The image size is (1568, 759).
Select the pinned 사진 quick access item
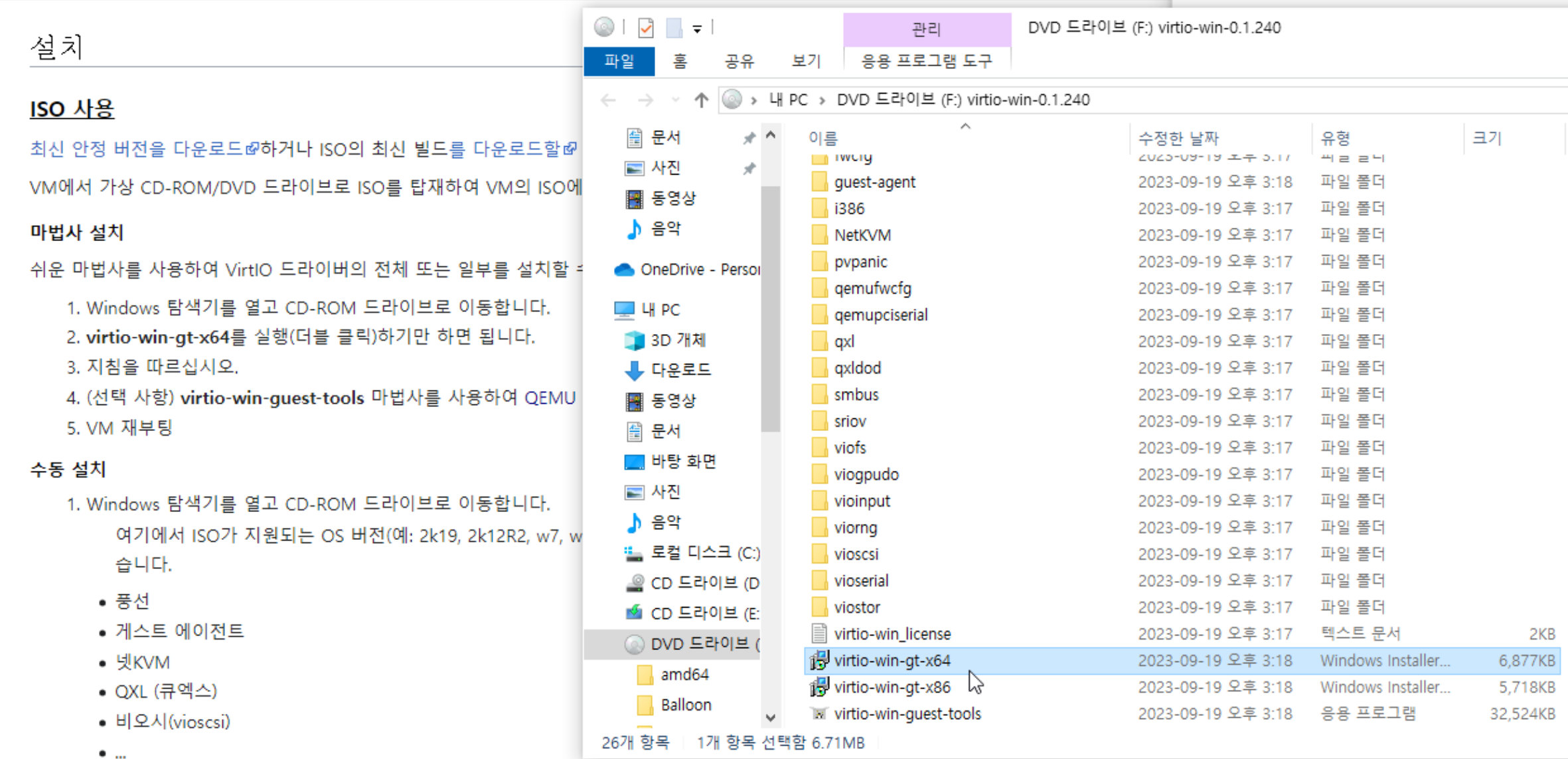(x=653, y=168)
